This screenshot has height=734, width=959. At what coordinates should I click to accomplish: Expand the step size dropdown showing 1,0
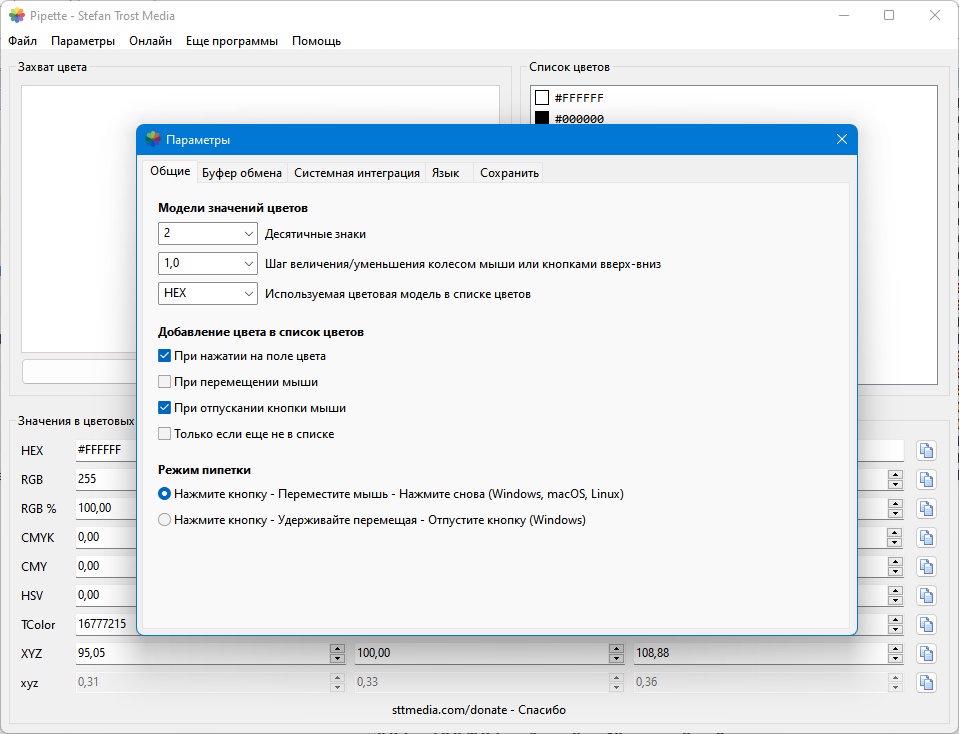tap(207, 264)
